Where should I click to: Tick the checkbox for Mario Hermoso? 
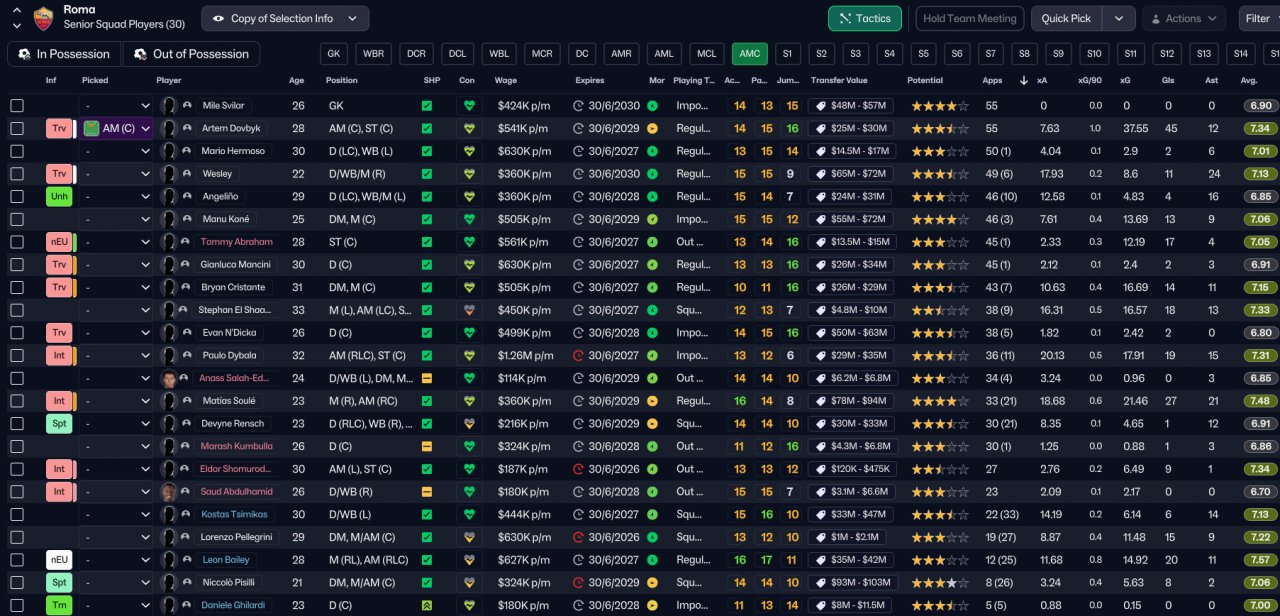coord(17,151)
